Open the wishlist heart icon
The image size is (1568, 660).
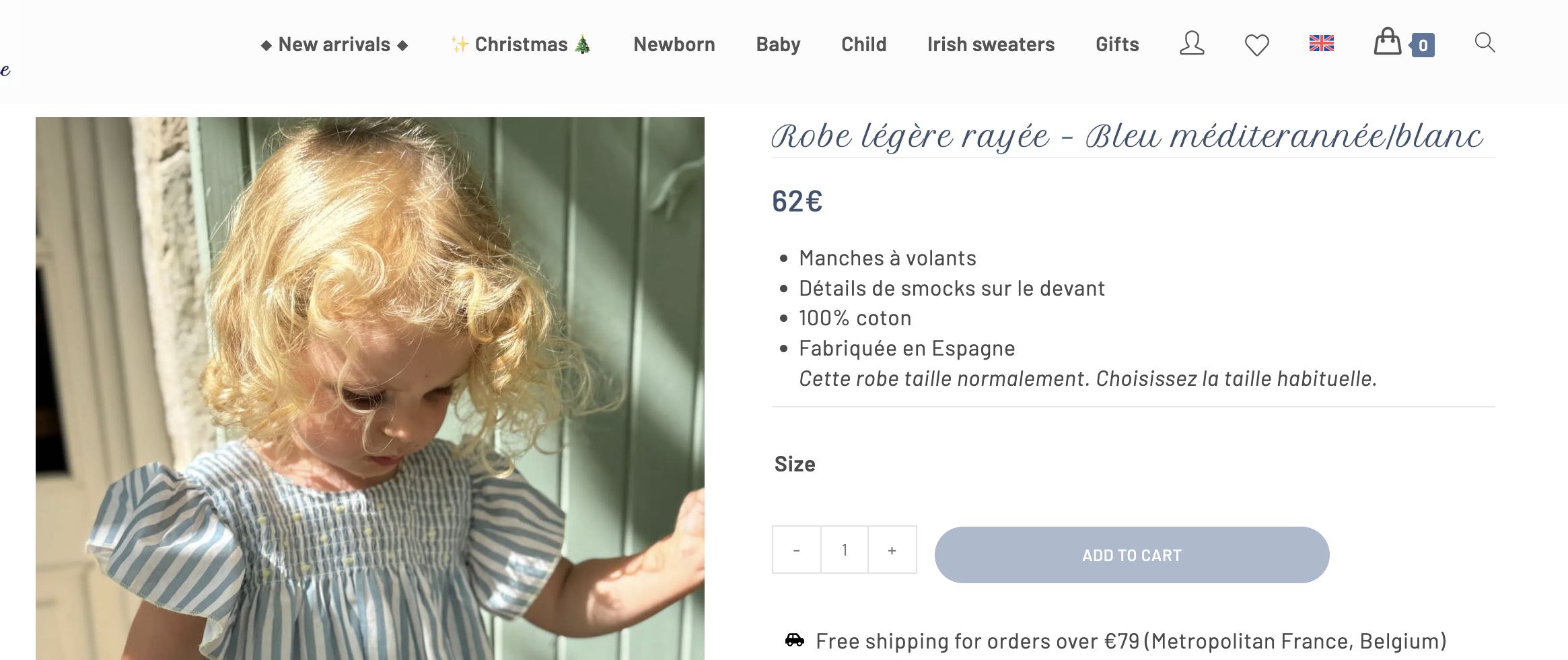[1256, 45]
